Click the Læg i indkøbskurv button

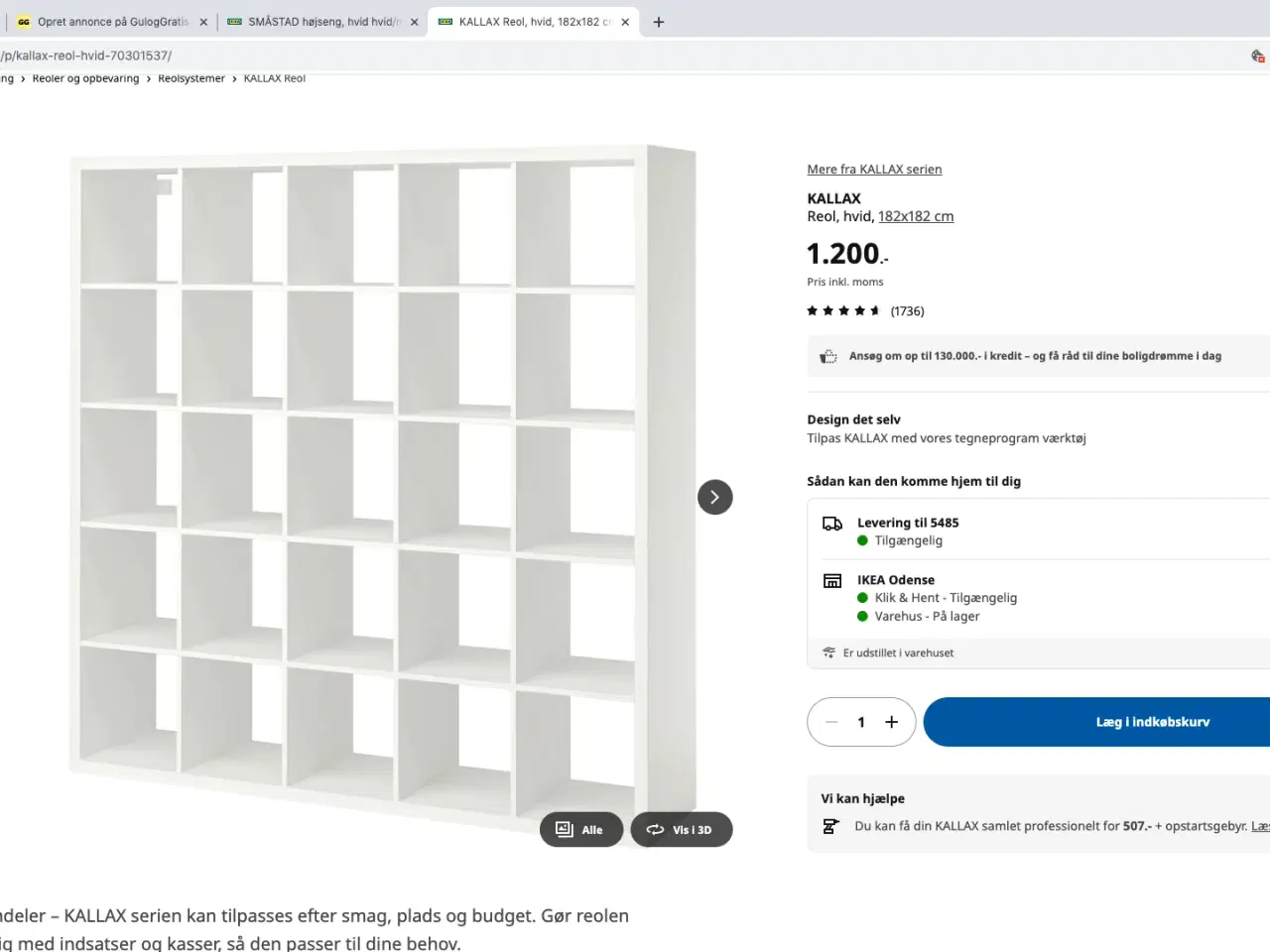coord(1152,722)
